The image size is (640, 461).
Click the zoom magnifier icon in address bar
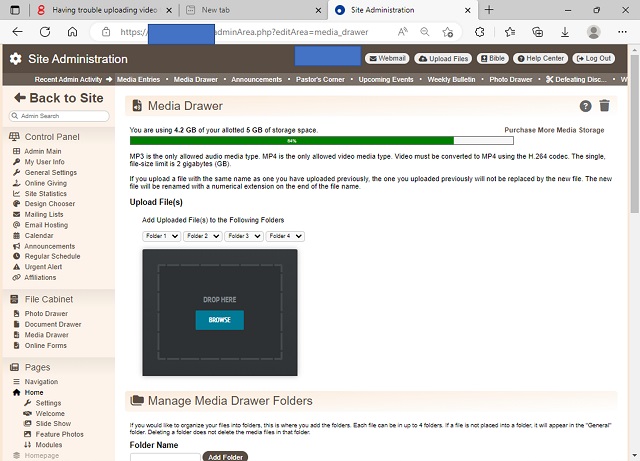coord(425,32)
